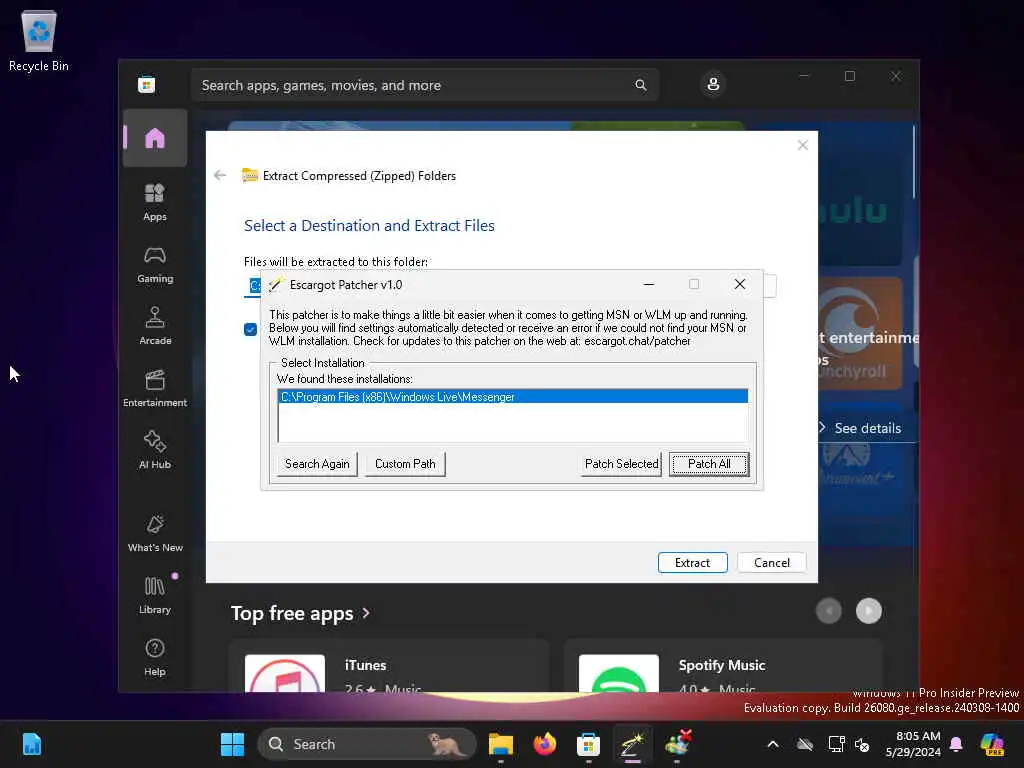Open What's New in Store sidebar
Image resolution: width=1024 pixels, height=768 pixels.
point(155,533)
